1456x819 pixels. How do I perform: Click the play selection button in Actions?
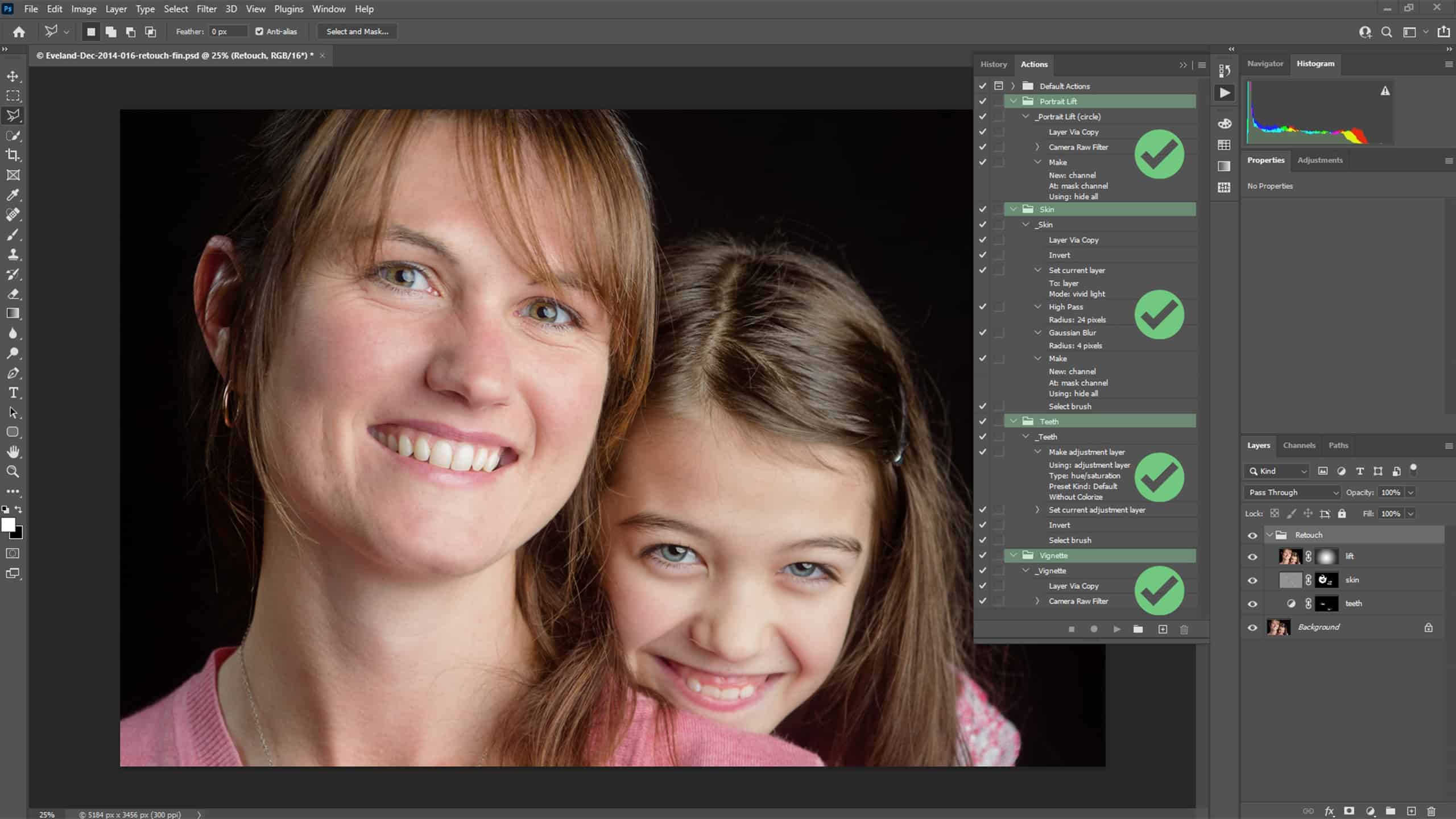coord(1116,629)
